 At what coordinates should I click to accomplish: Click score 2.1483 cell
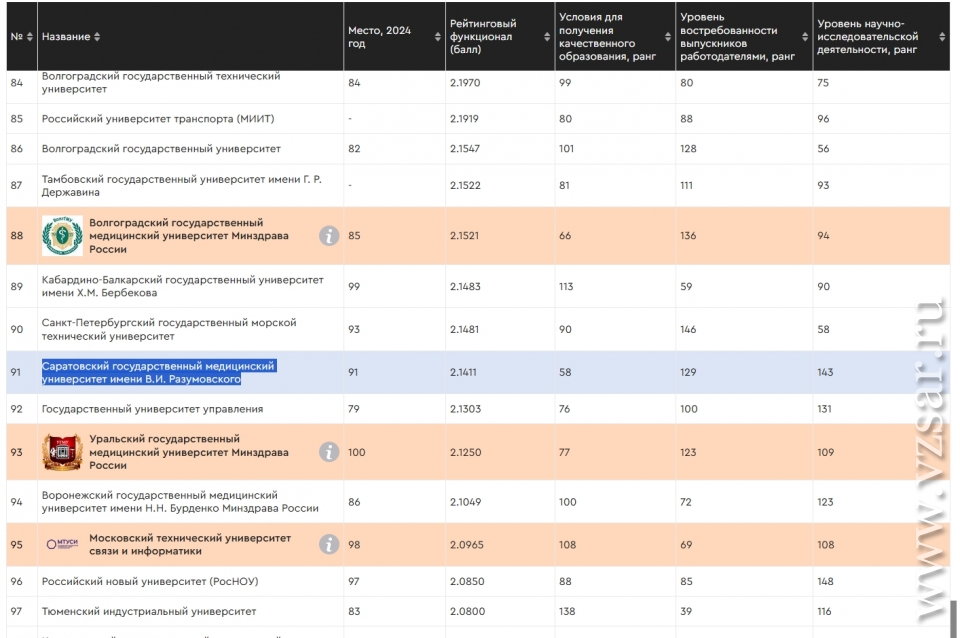pyautogui.click(x=465, y=287)
